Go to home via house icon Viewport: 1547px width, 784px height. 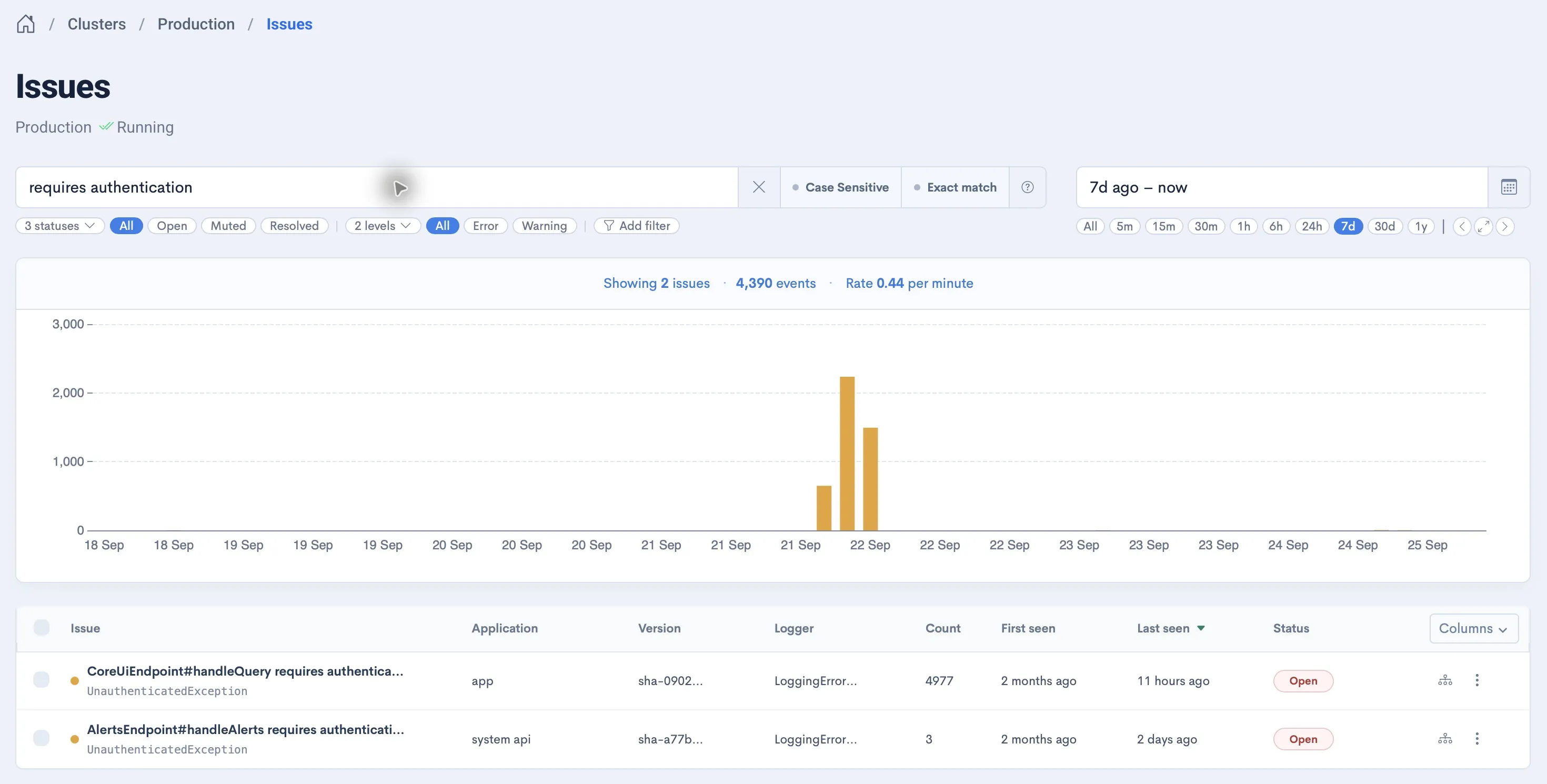[x=26, y=24]
